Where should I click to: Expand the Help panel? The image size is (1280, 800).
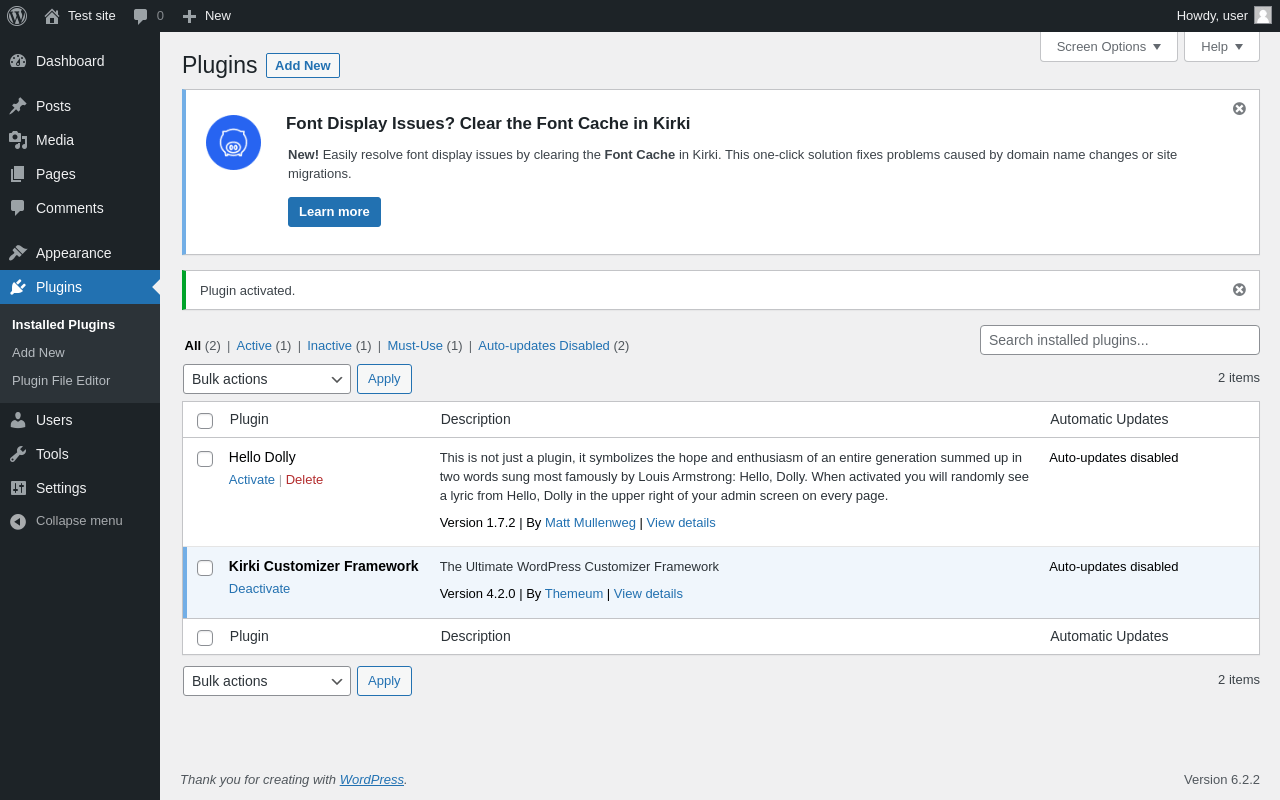(x=1221, y=46)
